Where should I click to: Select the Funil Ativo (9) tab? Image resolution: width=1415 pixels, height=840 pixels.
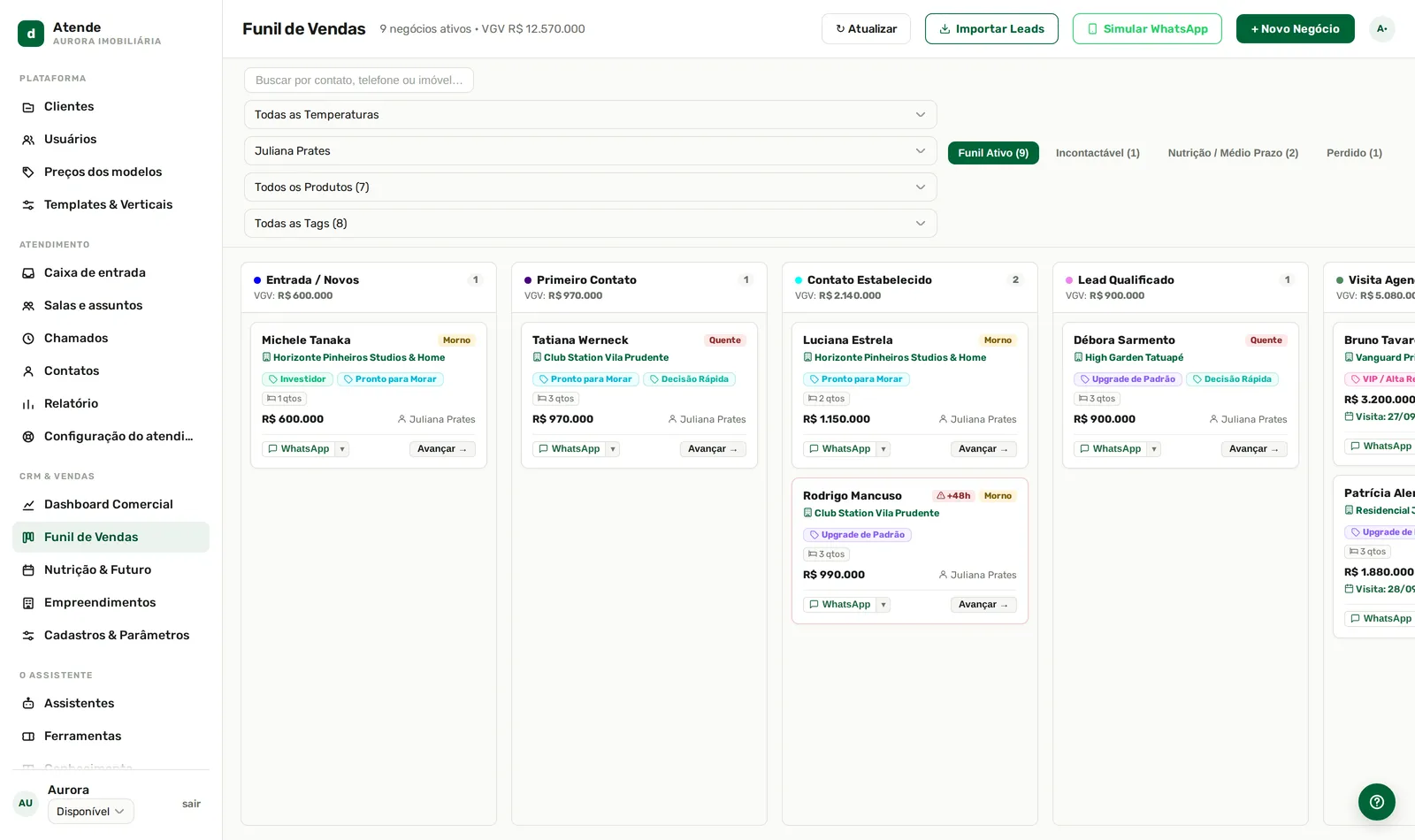[993, 153]
